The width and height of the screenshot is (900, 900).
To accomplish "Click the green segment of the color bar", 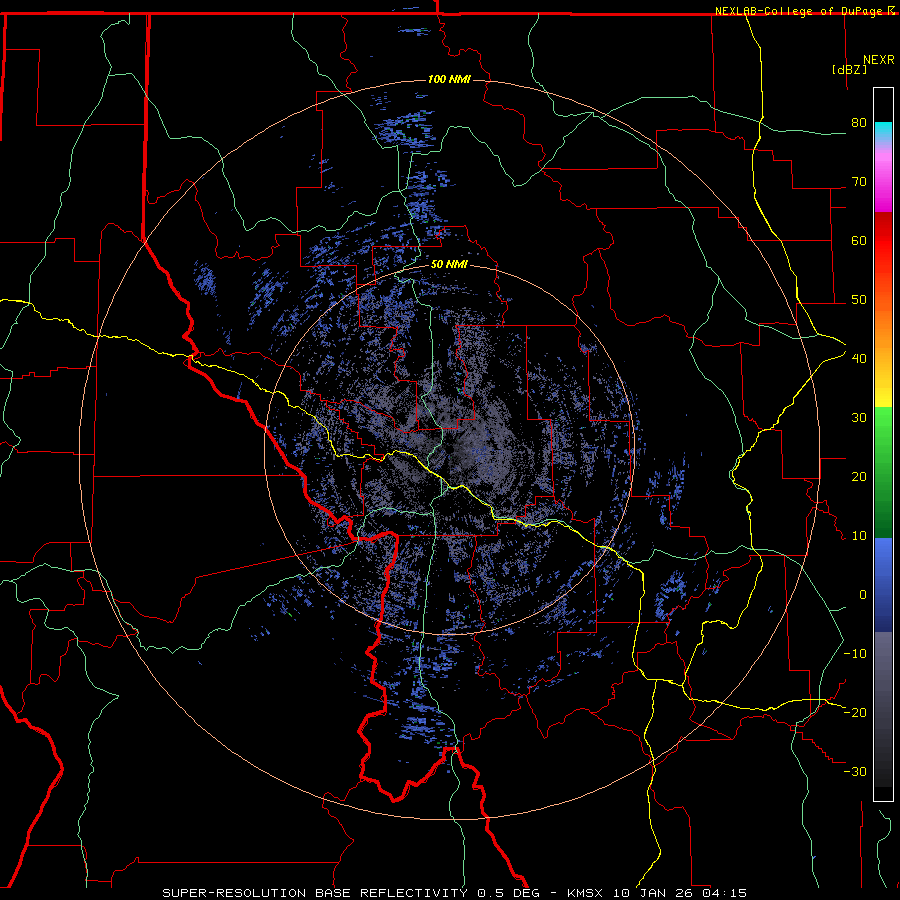I will pos(883,472).
